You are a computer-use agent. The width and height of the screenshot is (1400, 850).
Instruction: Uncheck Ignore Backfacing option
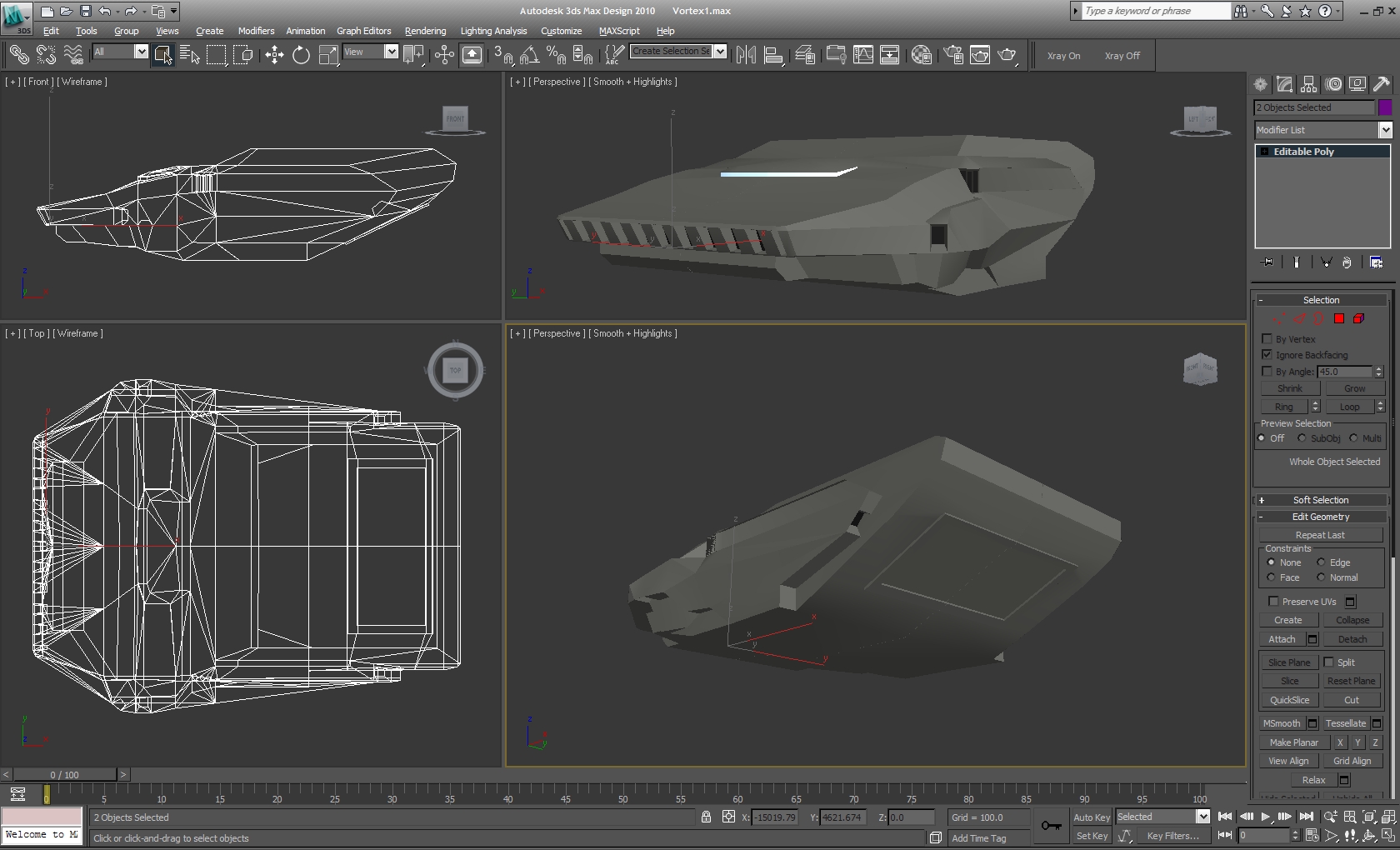[x=1267, y=355]
